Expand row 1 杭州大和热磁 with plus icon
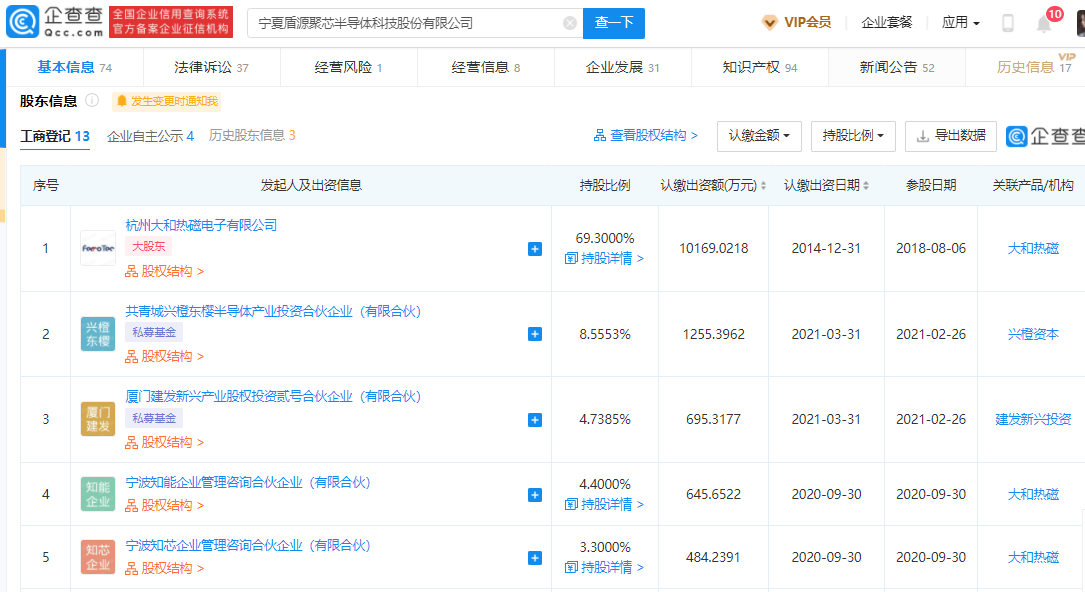1085x592 pixels. 535,249
